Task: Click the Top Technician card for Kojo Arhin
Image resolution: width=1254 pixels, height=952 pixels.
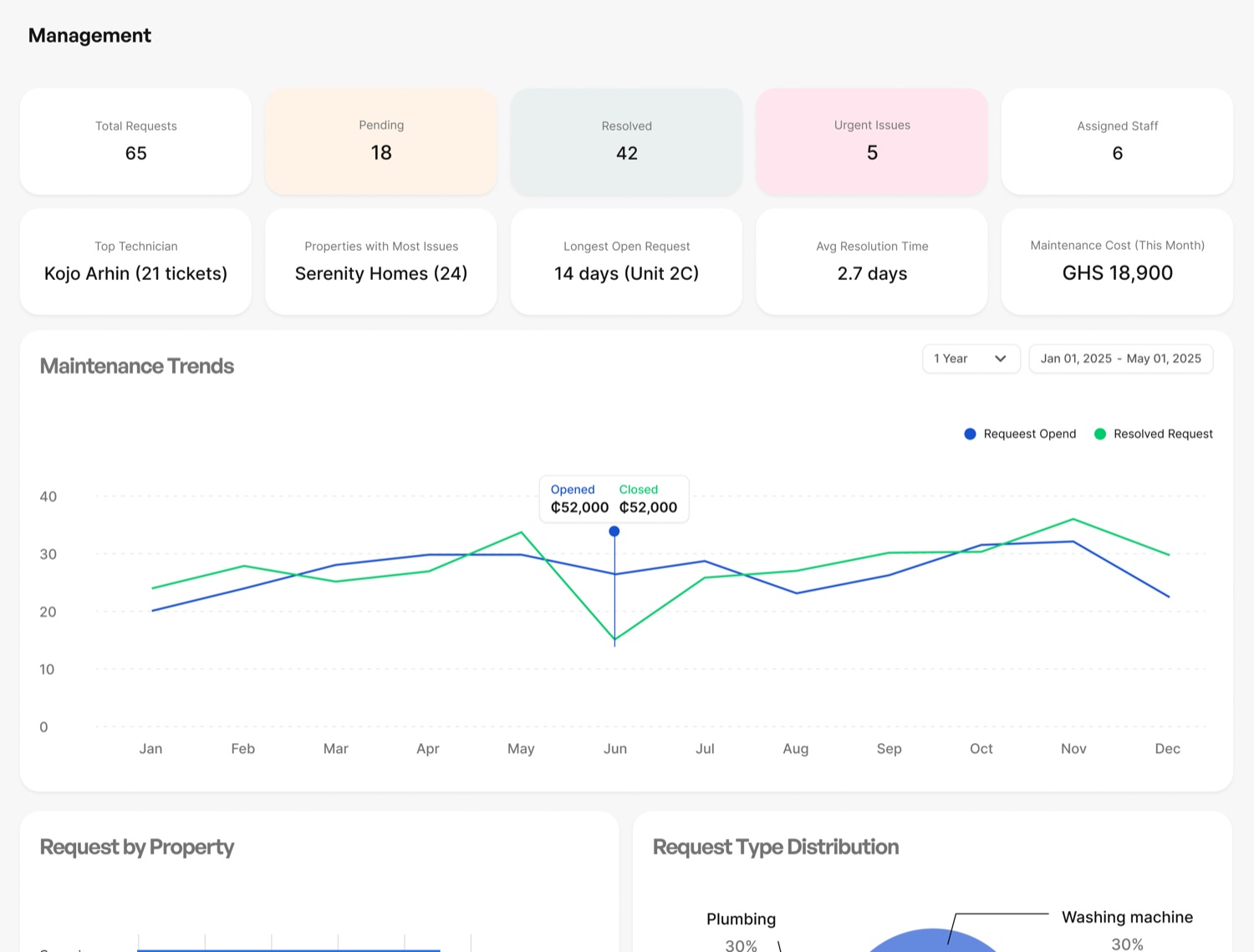Action: pos(135,262)
